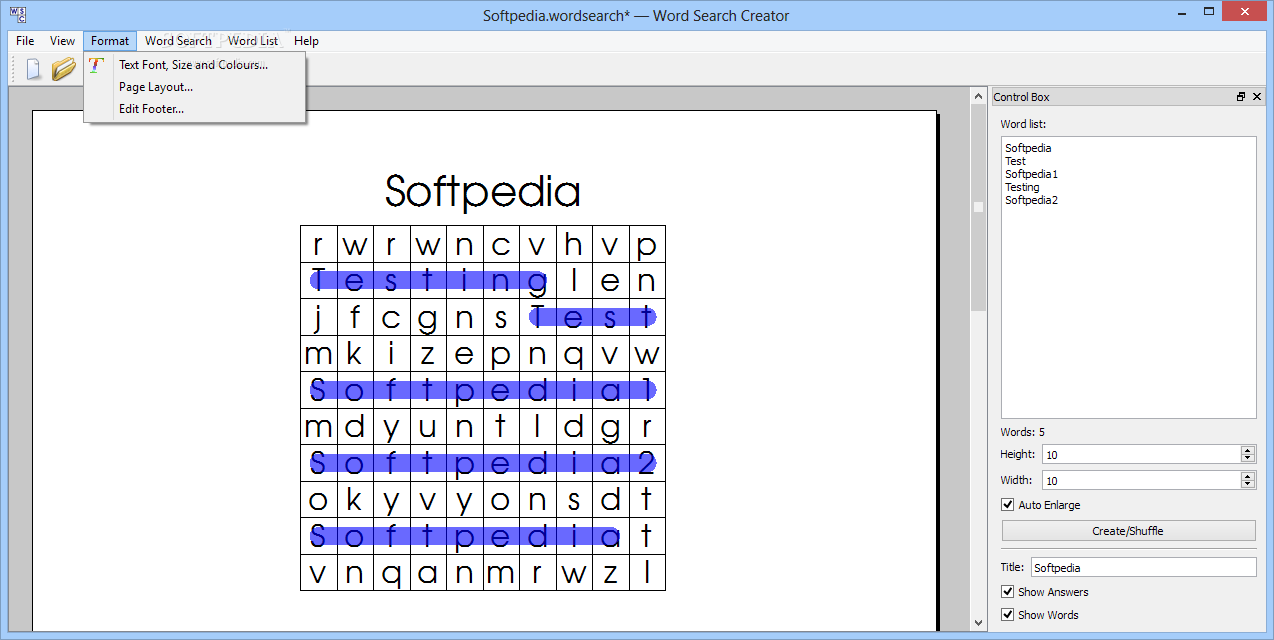Select 'Softpedia' in the word list
This screenshot has width=1274, height=640.
1028,148
